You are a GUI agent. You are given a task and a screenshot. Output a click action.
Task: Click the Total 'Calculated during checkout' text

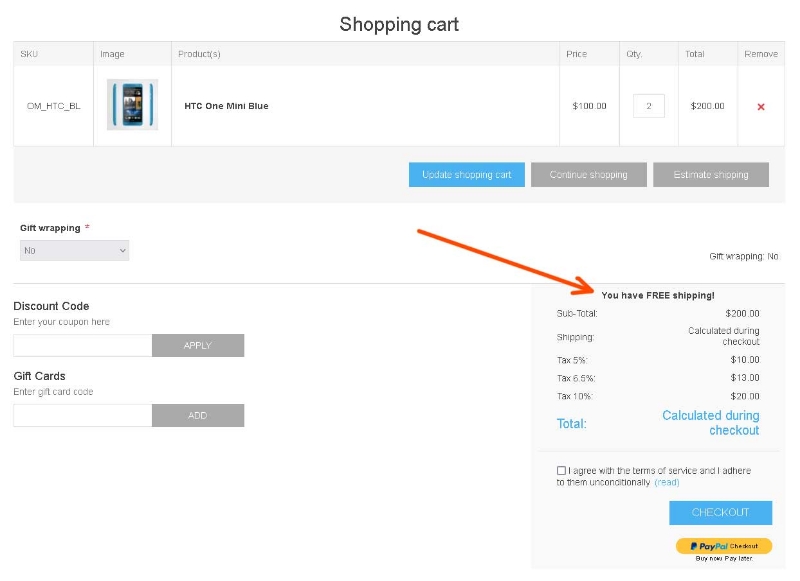pyautogui.click(x=711, y=423)
